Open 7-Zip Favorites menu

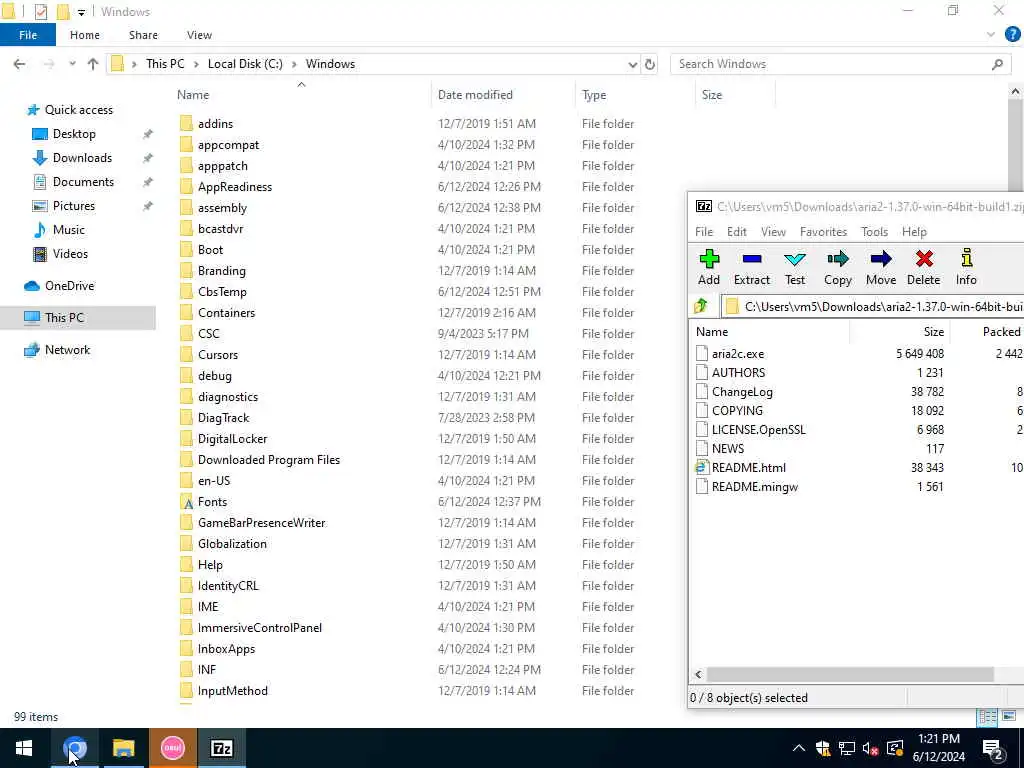[x=824, y=232]
